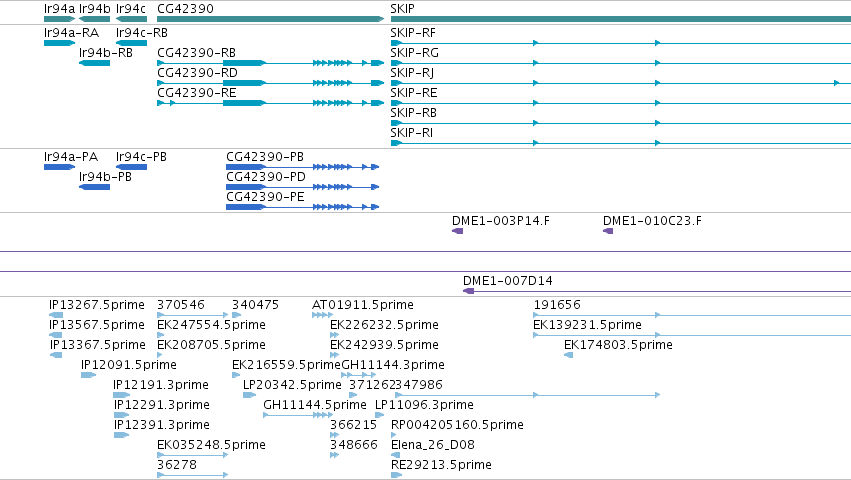The height and width of the screenshot is (480, 851).
Task: Click the DME1-007D14 clone label
Action: pyautogui.click(x=507, y=281)
